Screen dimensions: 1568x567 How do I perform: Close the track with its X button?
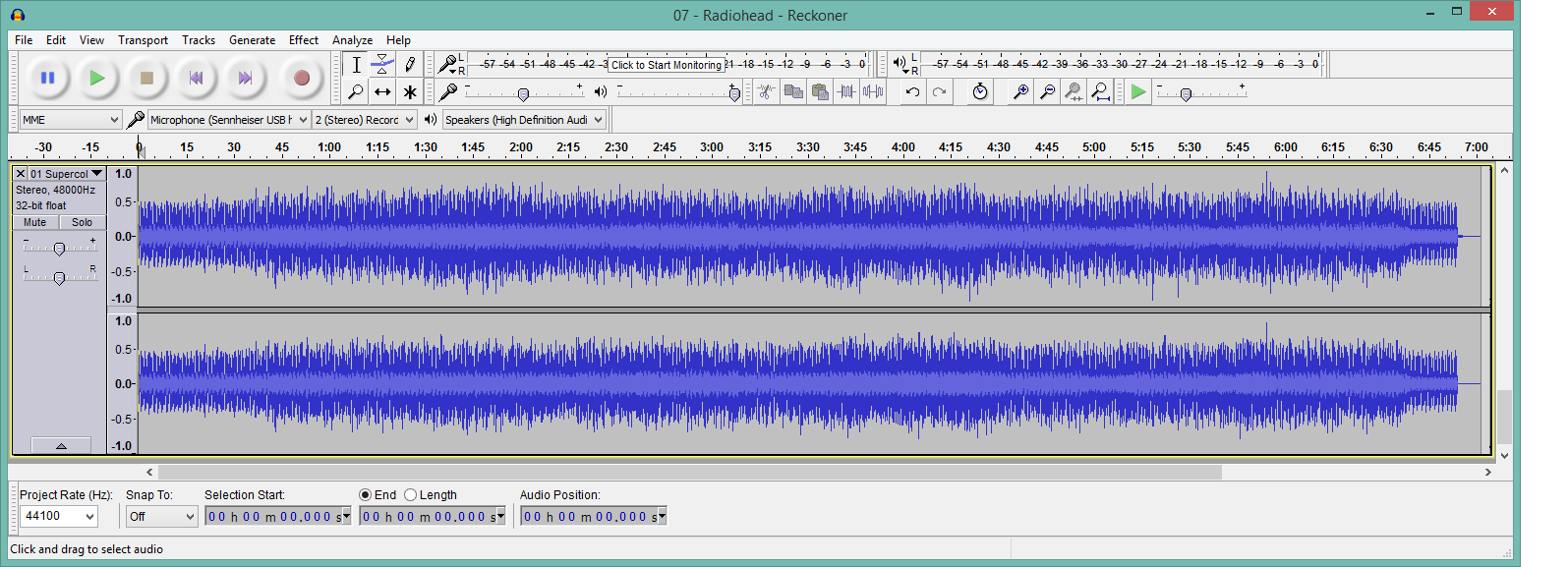click(20, 173)
